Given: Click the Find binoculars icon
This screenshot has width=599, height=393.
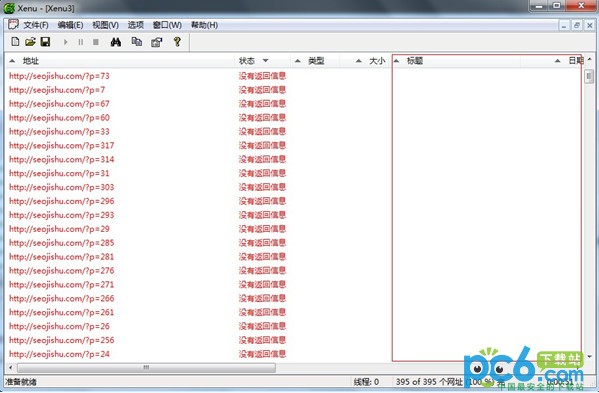Looking at the screenshot, I should (116, 42).
